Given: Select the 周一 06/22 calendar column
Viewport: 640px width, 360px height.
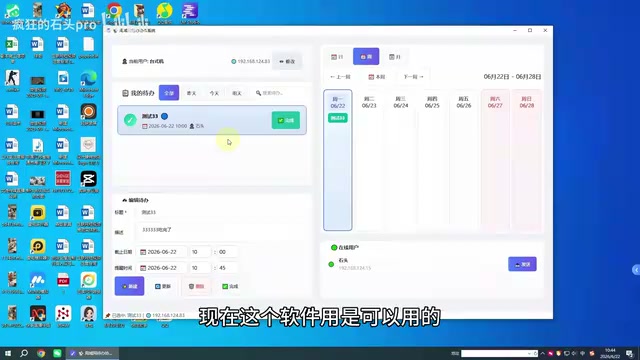Looking at the screenshot, I should tap(338, 160).
